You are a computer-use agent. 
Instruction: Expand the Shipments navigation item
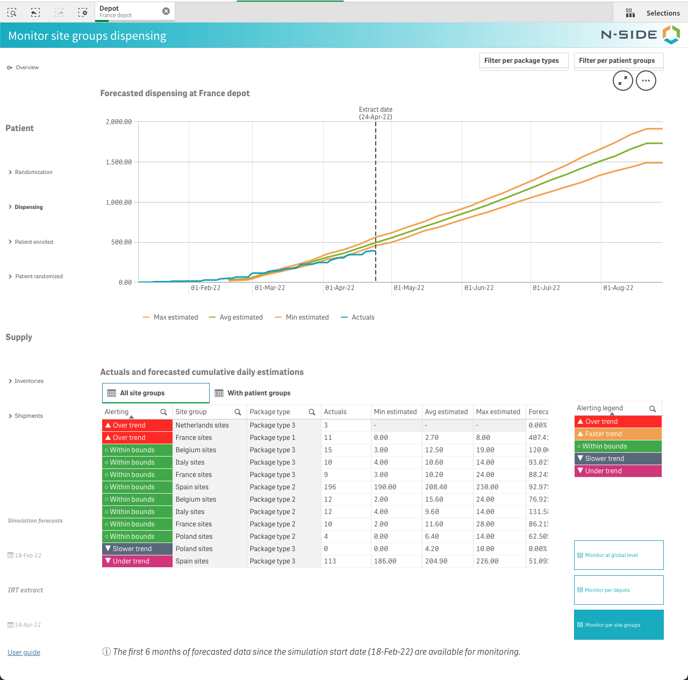pyautogui.click(x=27, y=416)
